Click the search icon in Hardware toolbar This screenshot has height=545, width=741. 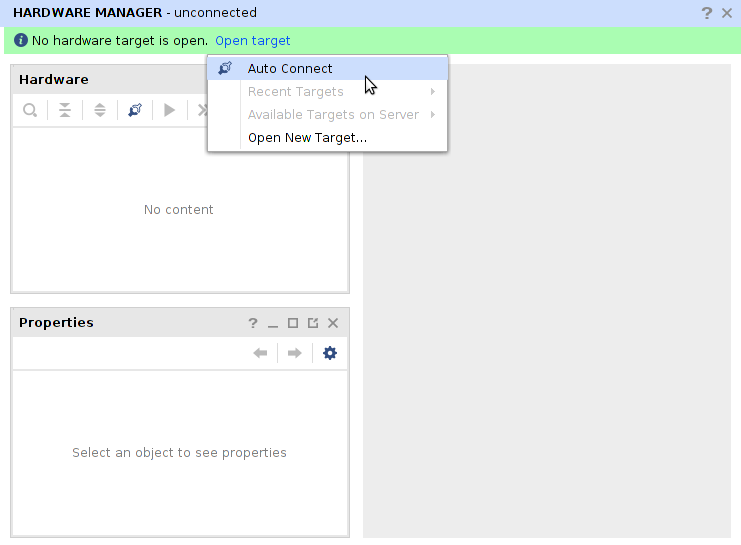(31, 110)
